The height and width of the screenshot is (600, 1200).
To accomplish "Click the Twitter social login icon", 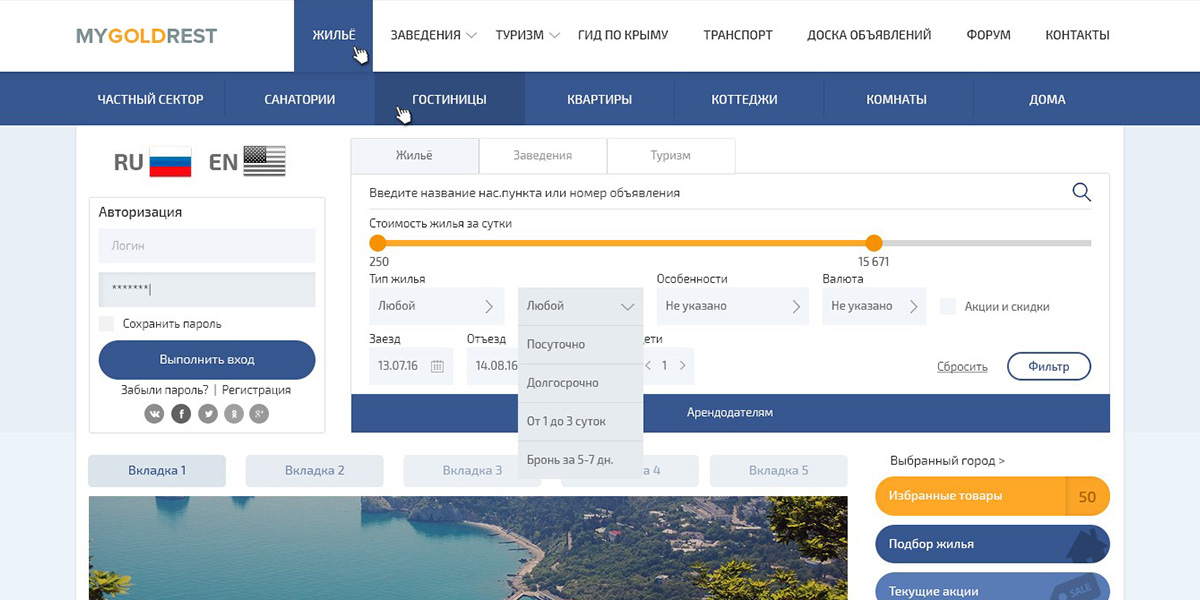I will click(208, 413).
